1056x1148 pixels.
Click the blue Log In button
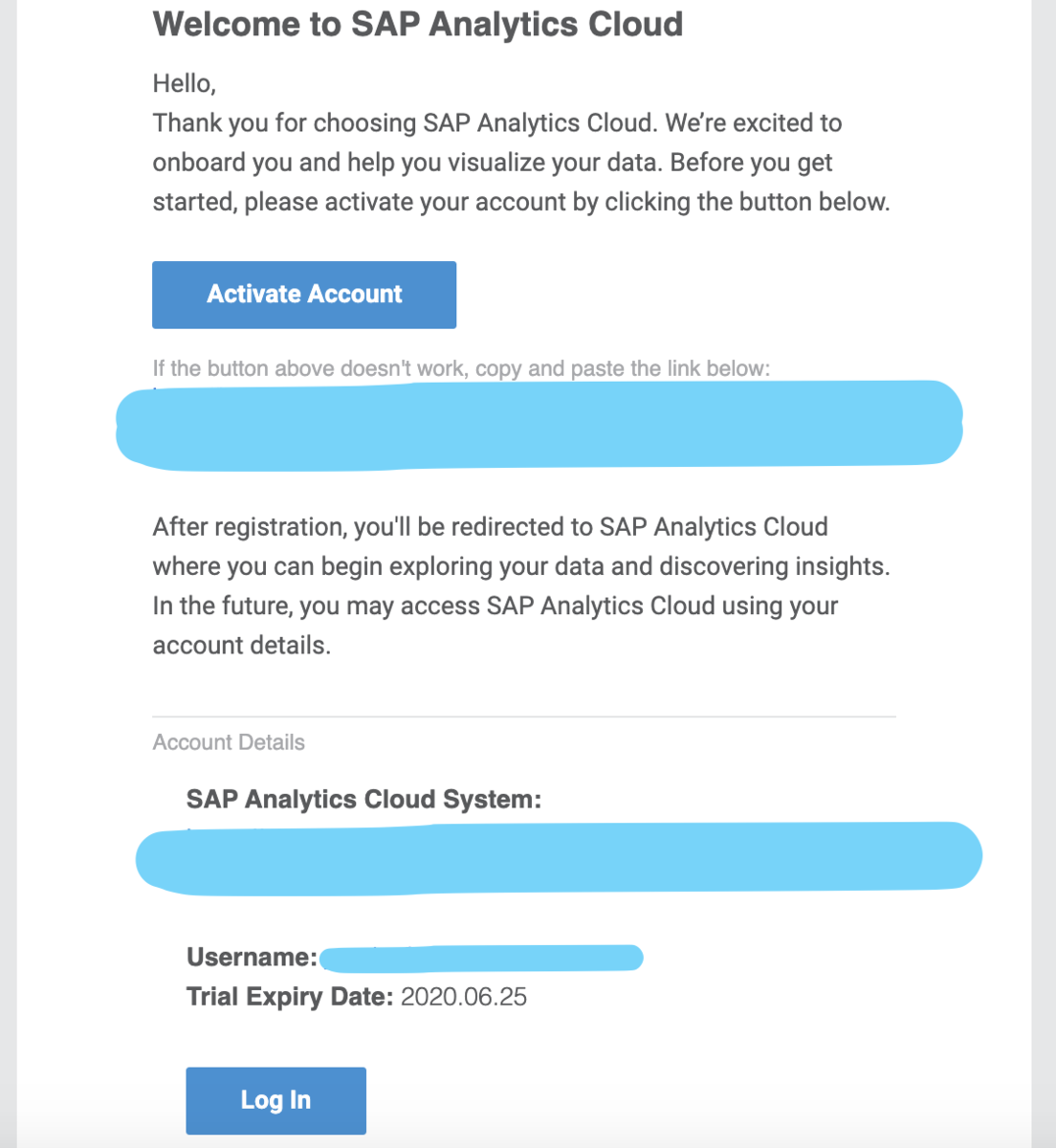(x=275, y=1100)
